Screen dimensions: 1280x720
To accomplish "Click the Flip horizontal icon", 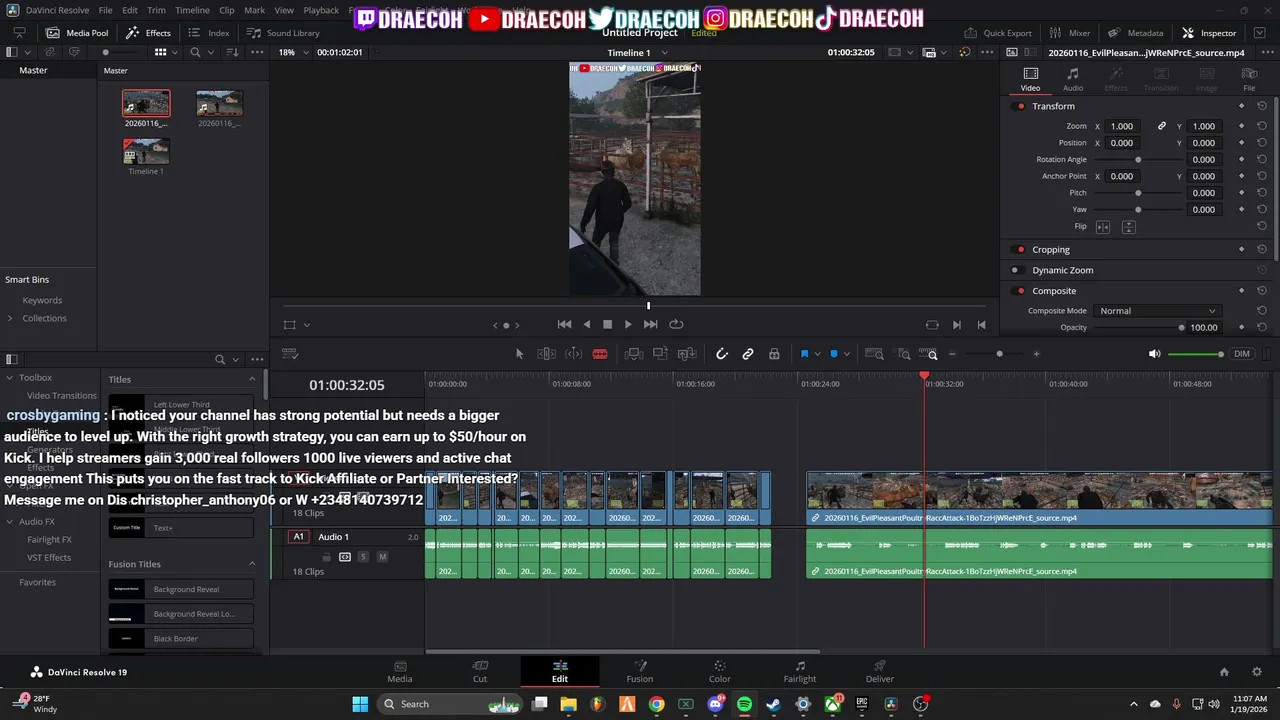I will coord(1103,227).
